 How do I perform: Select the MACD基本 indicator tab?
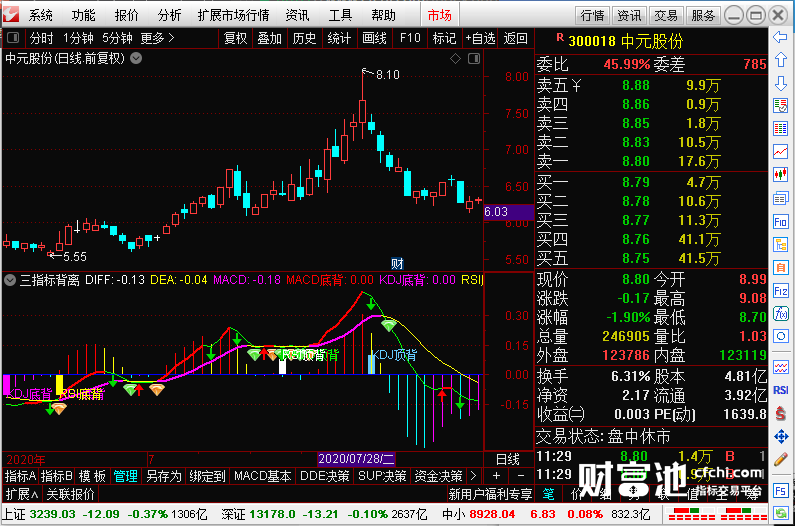[x=263, y=476]
